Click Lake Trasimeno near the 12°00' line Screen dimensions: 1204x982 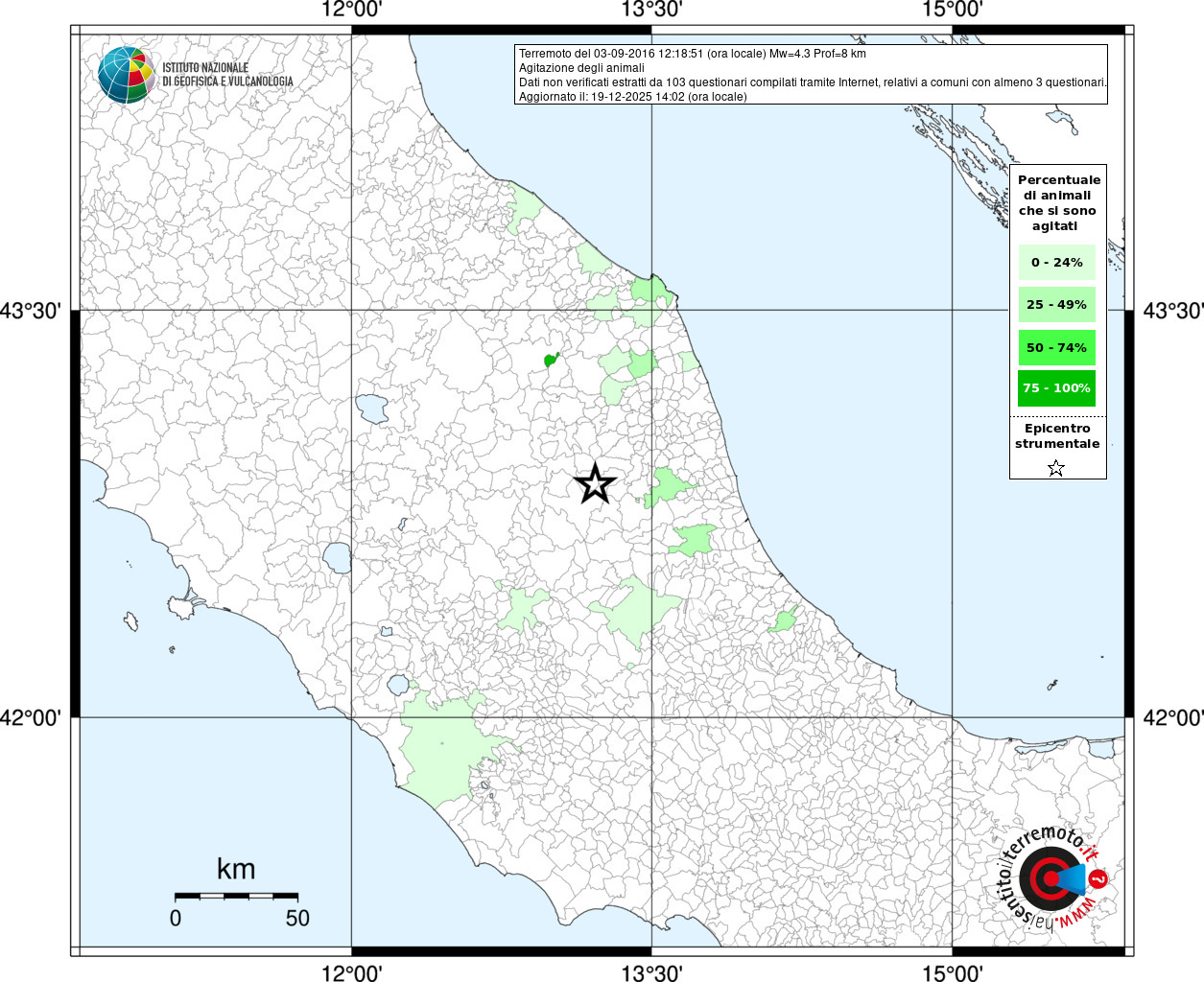coord(372,409)
